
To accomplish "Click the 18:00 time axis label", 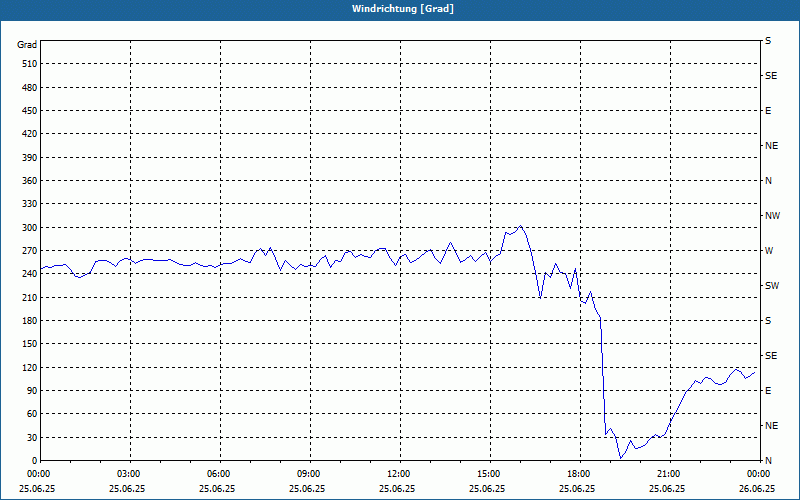I will [x=578, y=474].
